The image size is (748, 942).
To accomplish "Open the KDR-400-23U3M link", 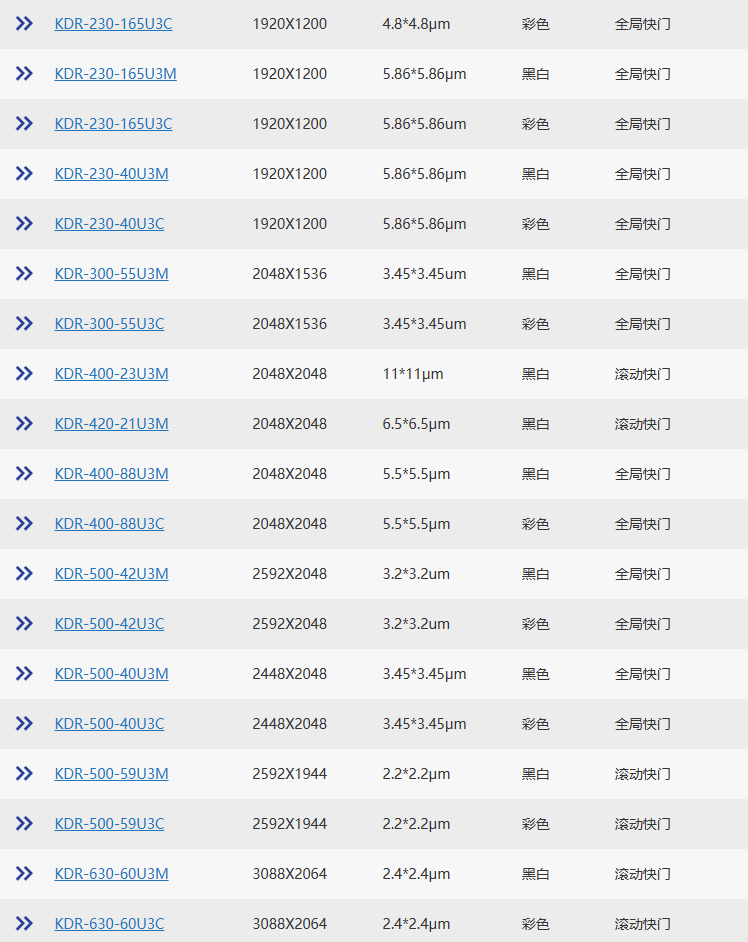I will click(111, 374).
